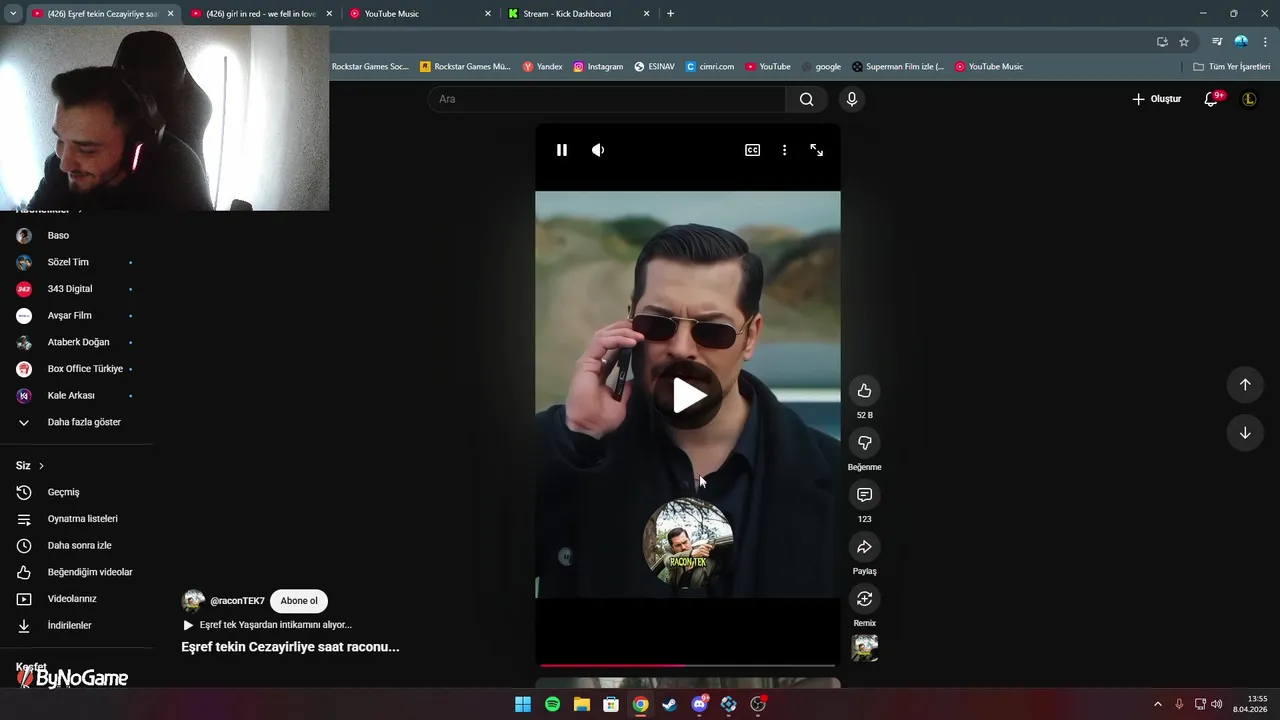Mute the Shorts video volume
The width and height of the screenshot is (1280, 720).
tap(598, 150)
